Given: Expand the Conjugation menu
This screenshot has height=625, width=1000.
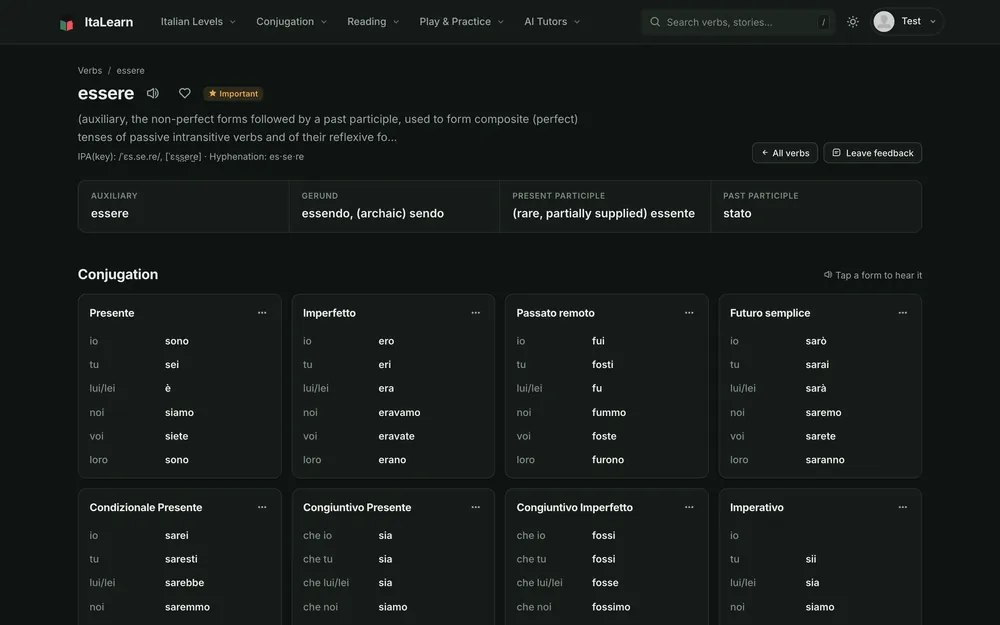Looking at the screenshot, I should point(291,22).
